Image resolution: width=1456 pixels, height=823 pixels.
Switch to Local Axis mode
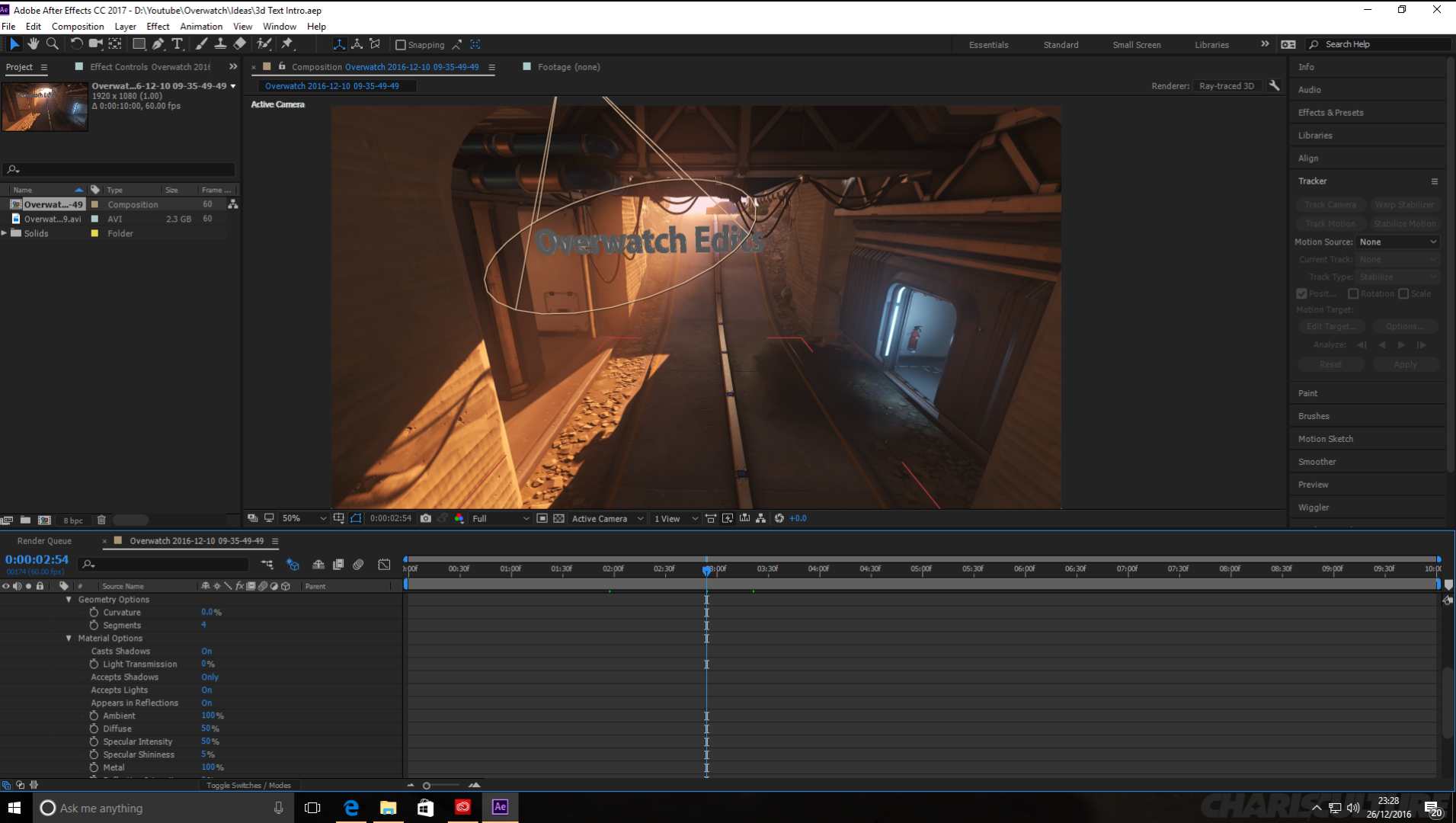pyautogui.click(x=339, y=44)
